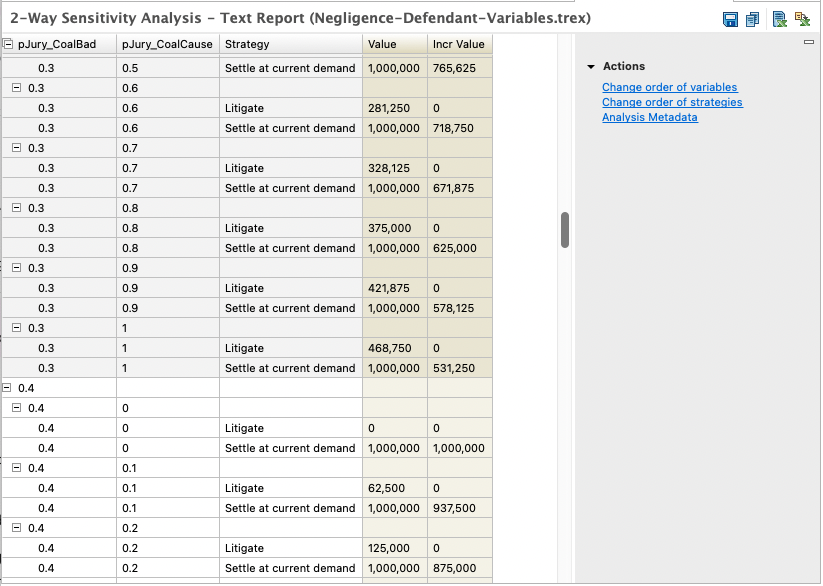Select Settle at current demand in 0.3 / 0.7 row

coord(291,188)
